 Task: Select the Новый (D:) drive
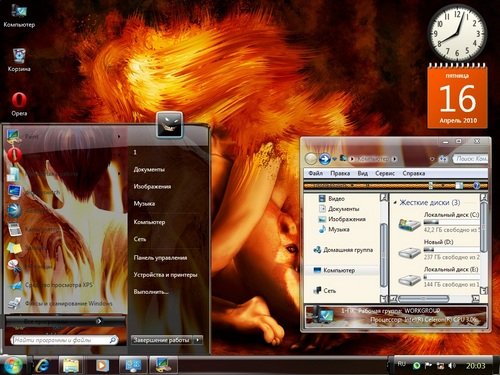pyautogui.click(x=438, y=249)
